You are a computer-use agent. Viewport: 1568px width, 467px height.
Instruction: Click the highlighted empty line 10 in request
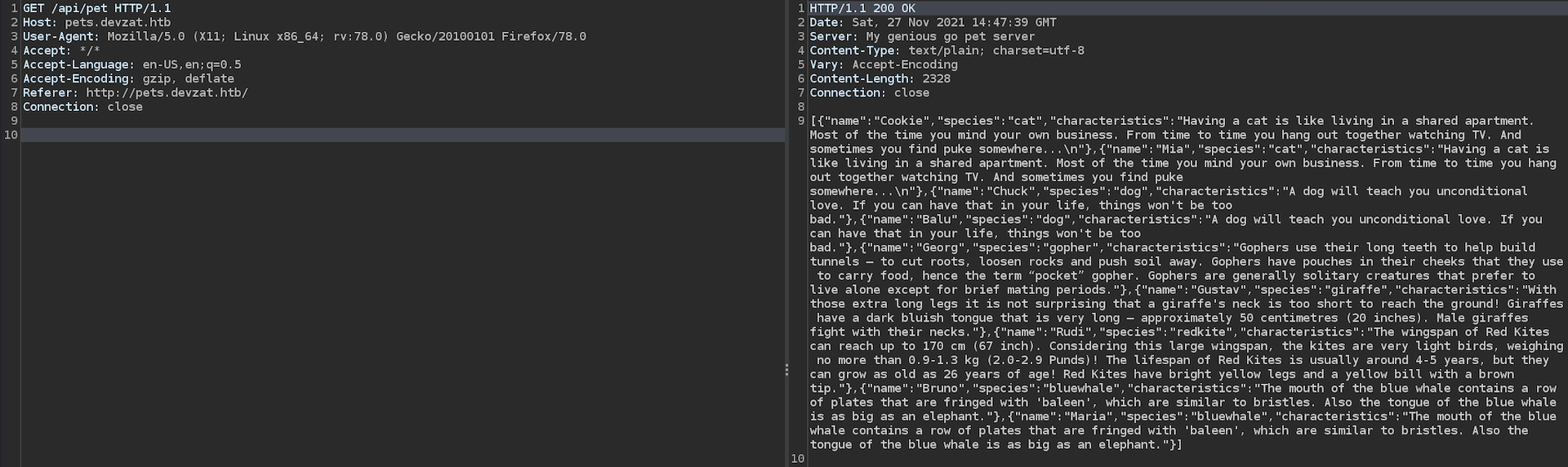click(400, 135)
